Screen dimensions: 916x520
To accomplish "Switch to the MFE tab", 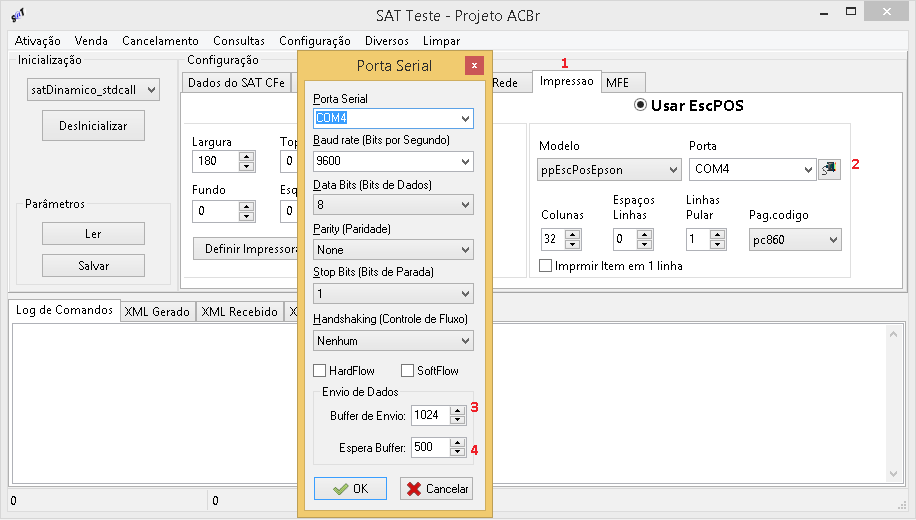I will (x=622, y=83).
